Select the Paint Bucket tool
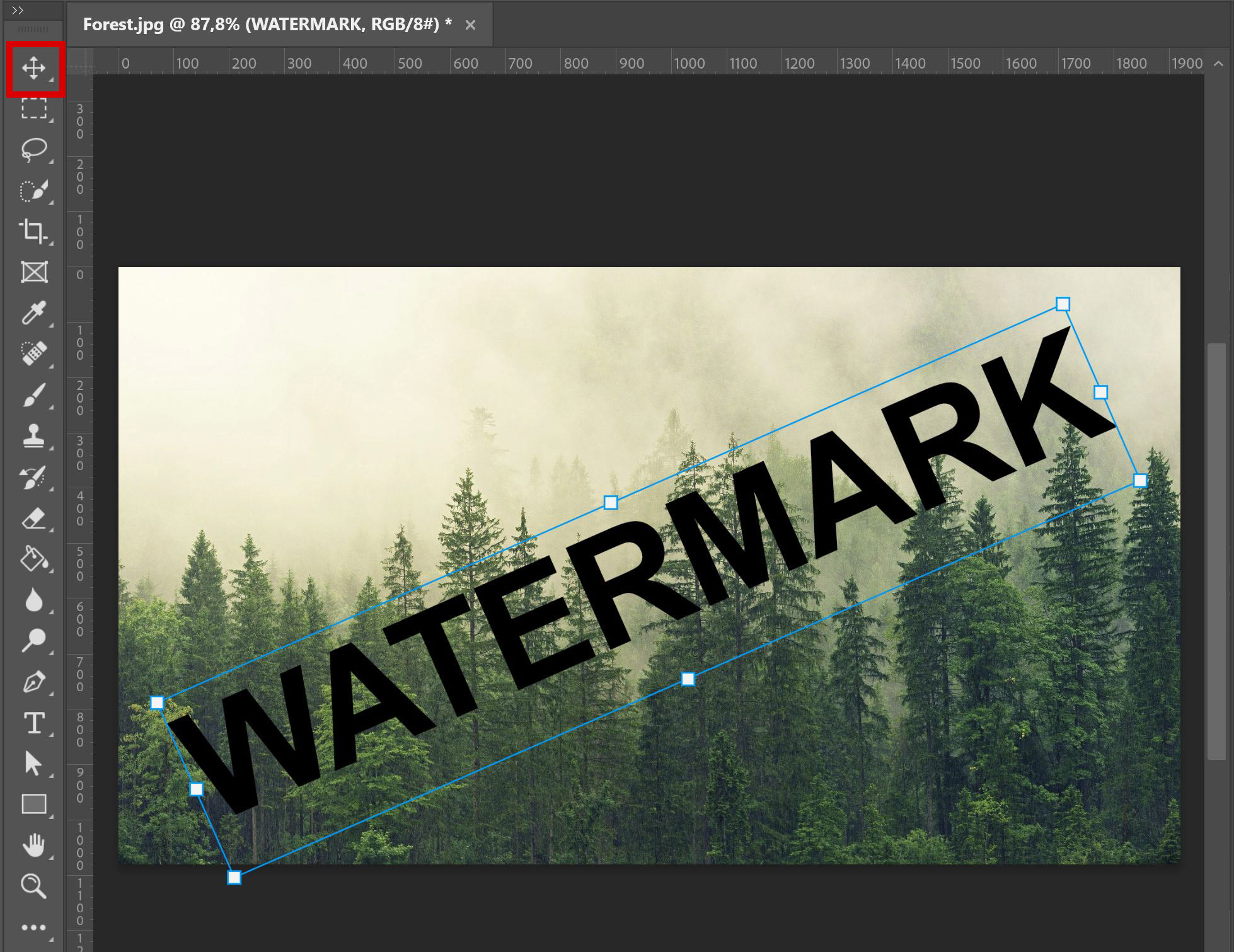The width and height of the screenshot is (1234, 952). point(35,560)
